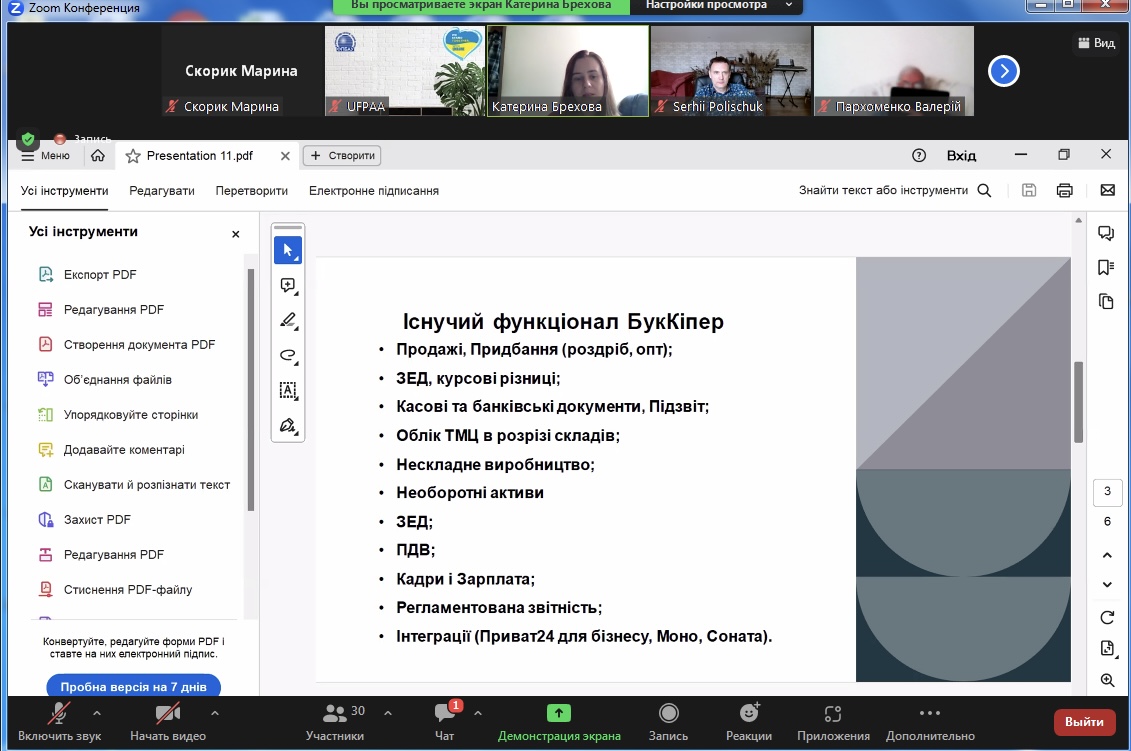Expand chat options chevron
The height and width of the screenshot is (751, 1131).
click(478, 713)
